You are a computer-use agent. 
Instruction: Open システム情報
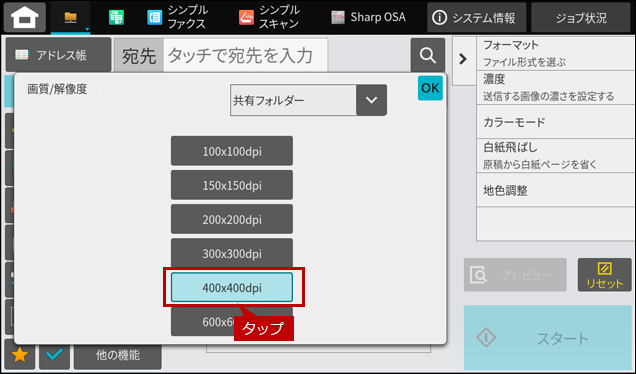[x=477, y=17]
